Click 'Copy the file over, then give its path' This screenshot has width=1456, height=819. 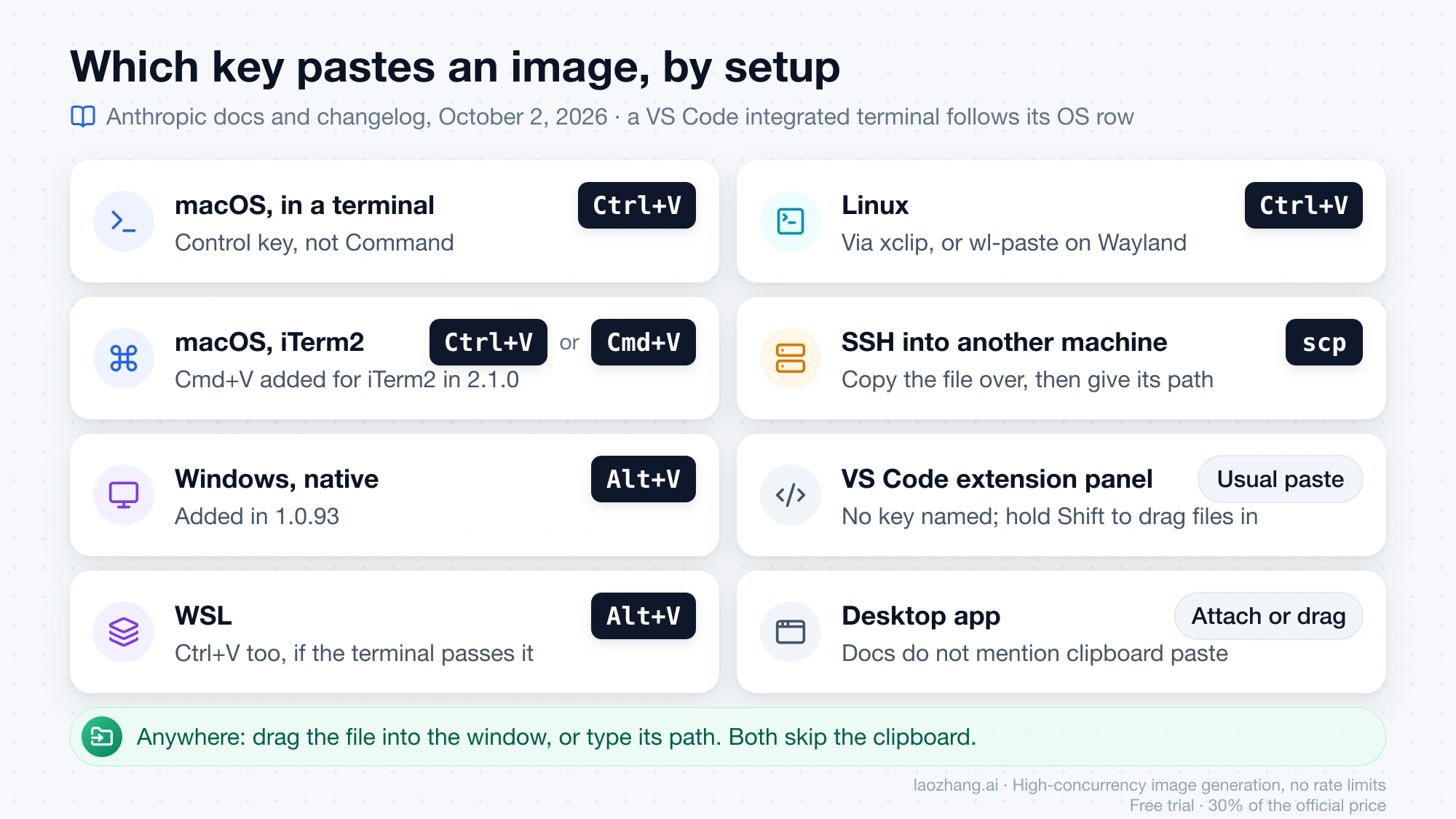click(x=1027, y=379)
